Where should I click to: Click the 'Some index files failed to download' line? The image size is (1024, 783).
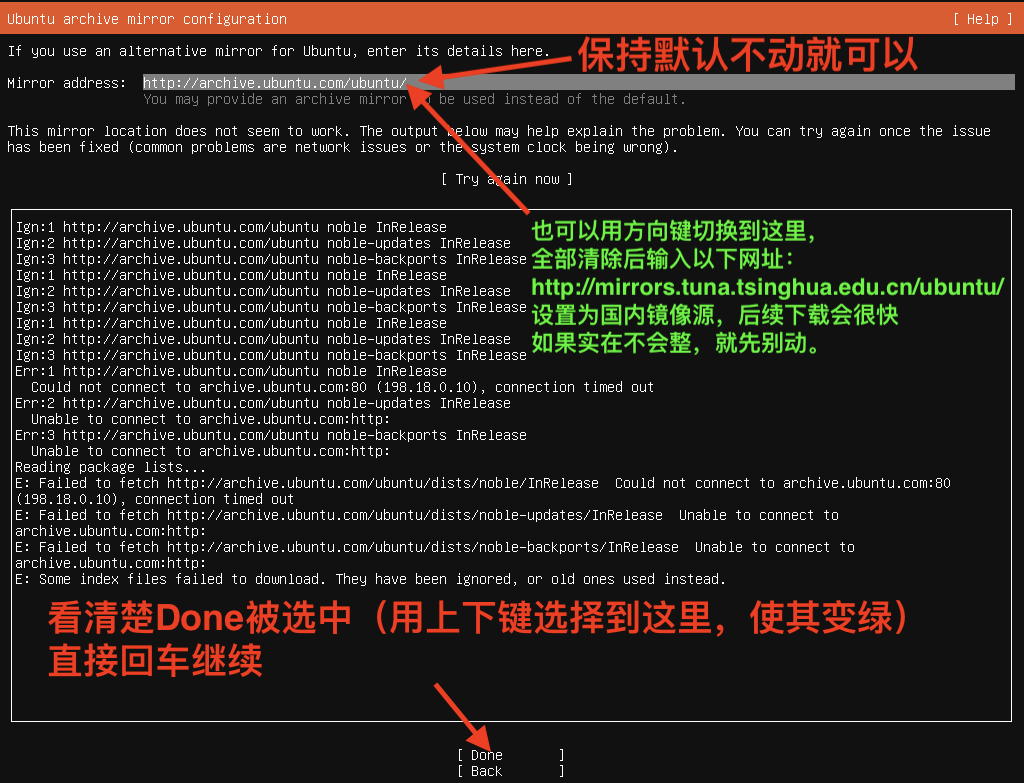point(370,579)
